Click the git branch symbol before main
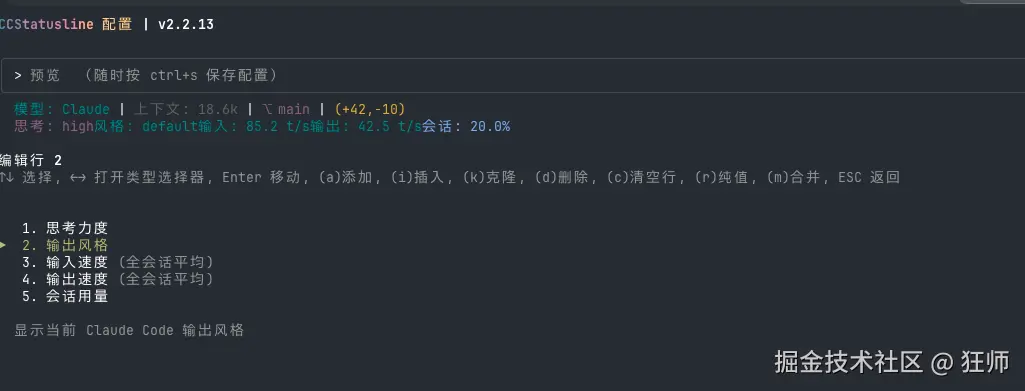The height and width of the screenshot is (391, 1025). pos(267,109)
